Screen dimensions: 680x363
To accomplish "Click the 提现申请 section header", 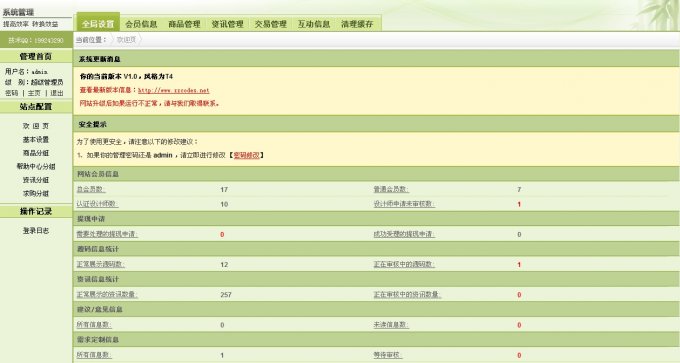I will [376, 219].
